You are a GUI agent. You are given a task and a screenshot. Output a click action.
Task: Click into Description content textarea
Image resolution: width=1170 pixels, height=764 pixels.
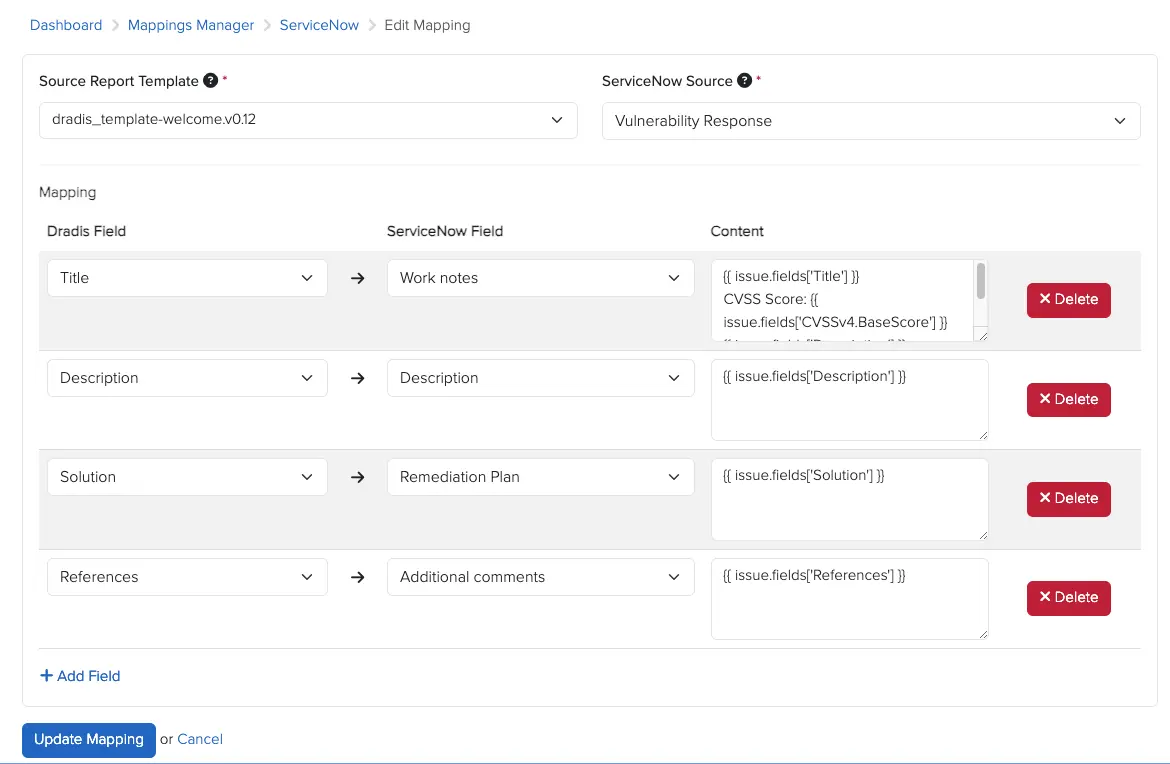850,401
